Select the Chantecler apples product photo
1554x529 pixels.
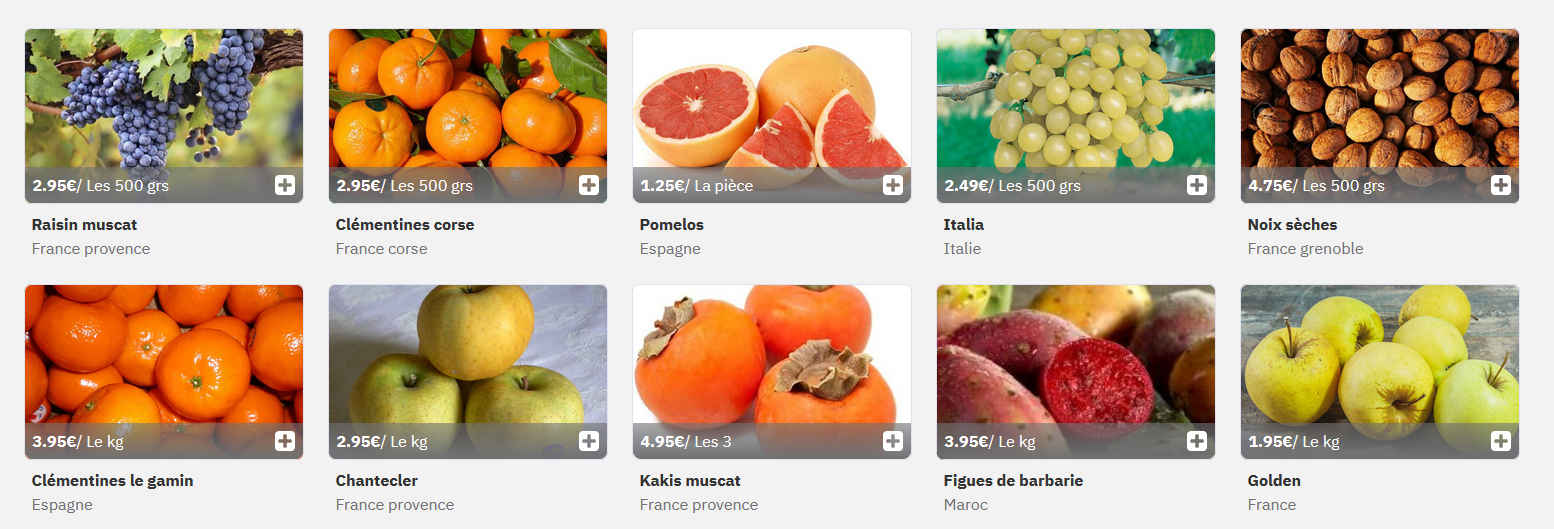pos(468,372)
